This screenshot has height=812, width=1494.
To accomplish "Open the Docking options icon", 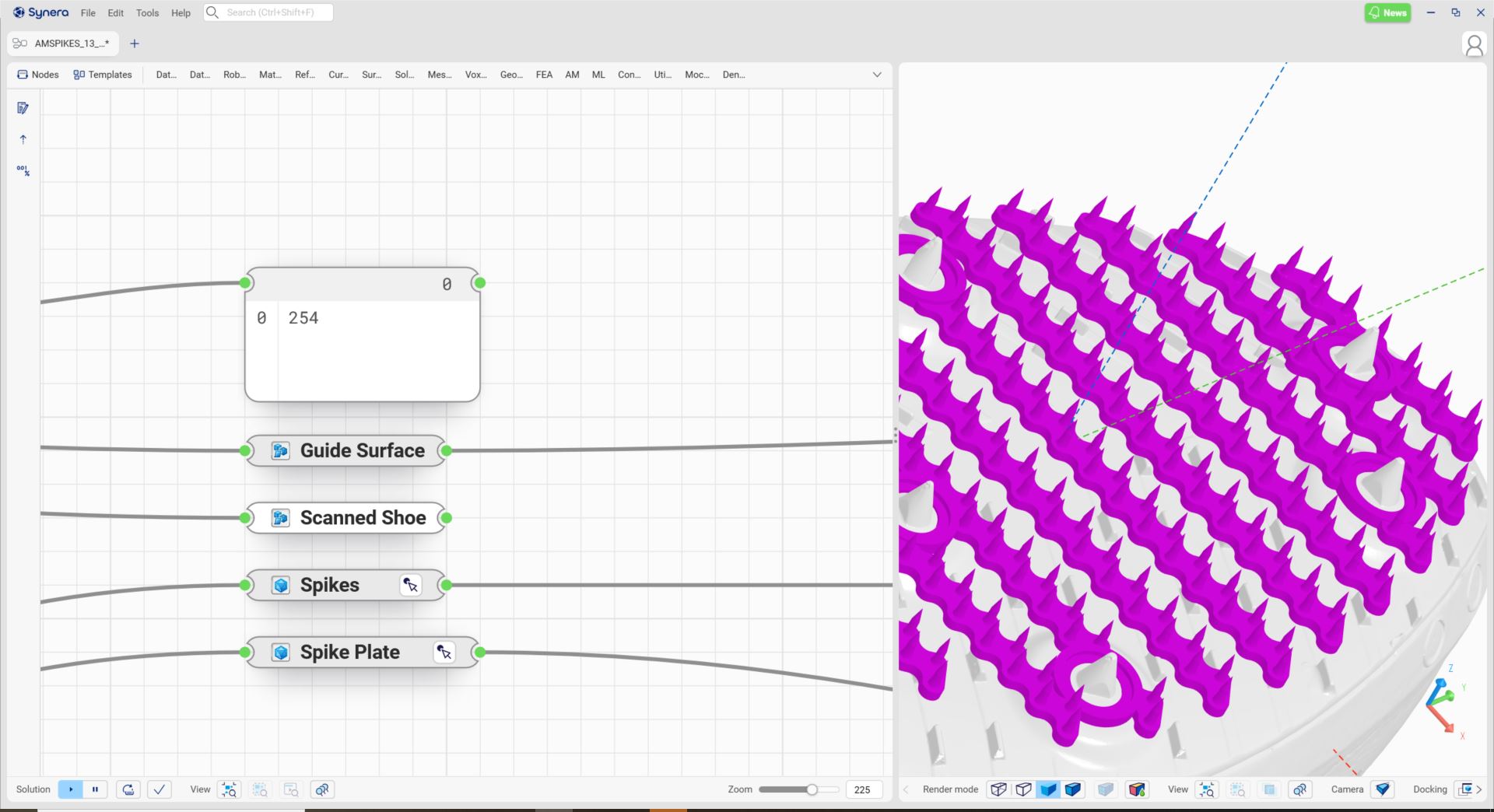I will pos(1465,789).
